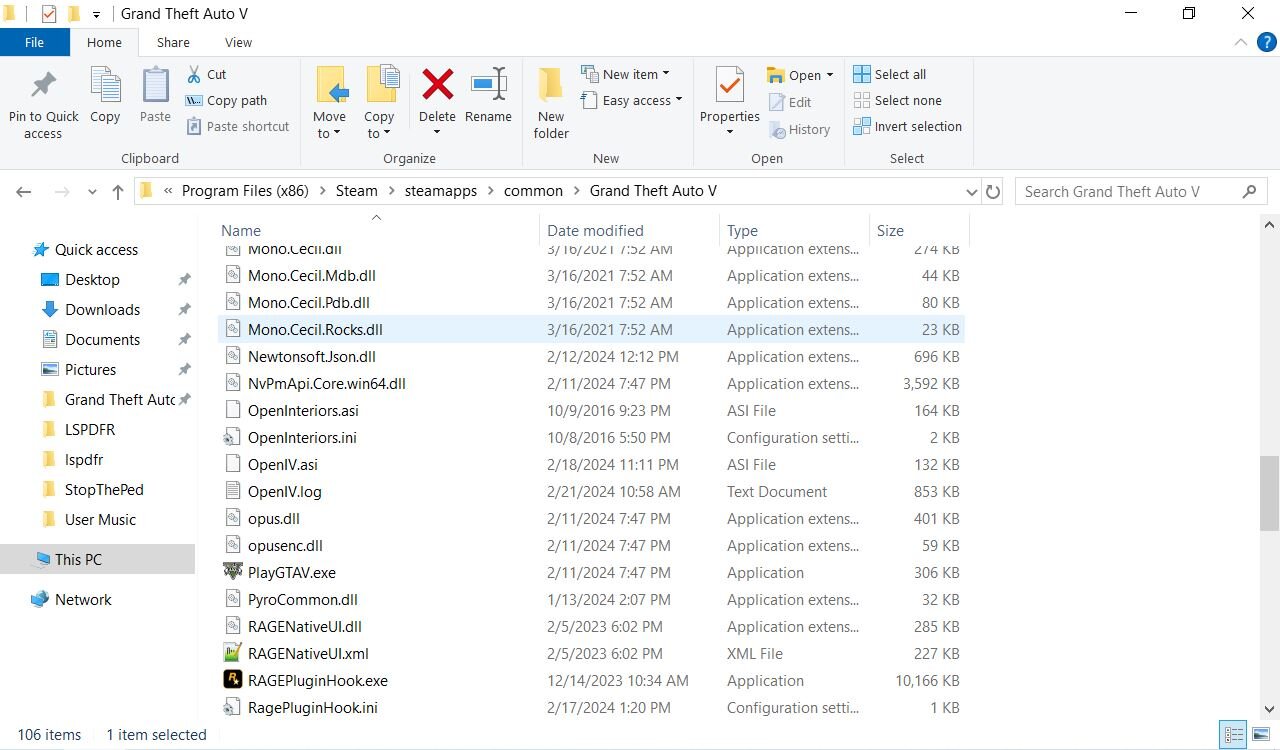The width and height of the screenshot is (1280, 750).
Task: Click Pin to Quick access icon
Action: pyautogui.click(x=43, y=85)
